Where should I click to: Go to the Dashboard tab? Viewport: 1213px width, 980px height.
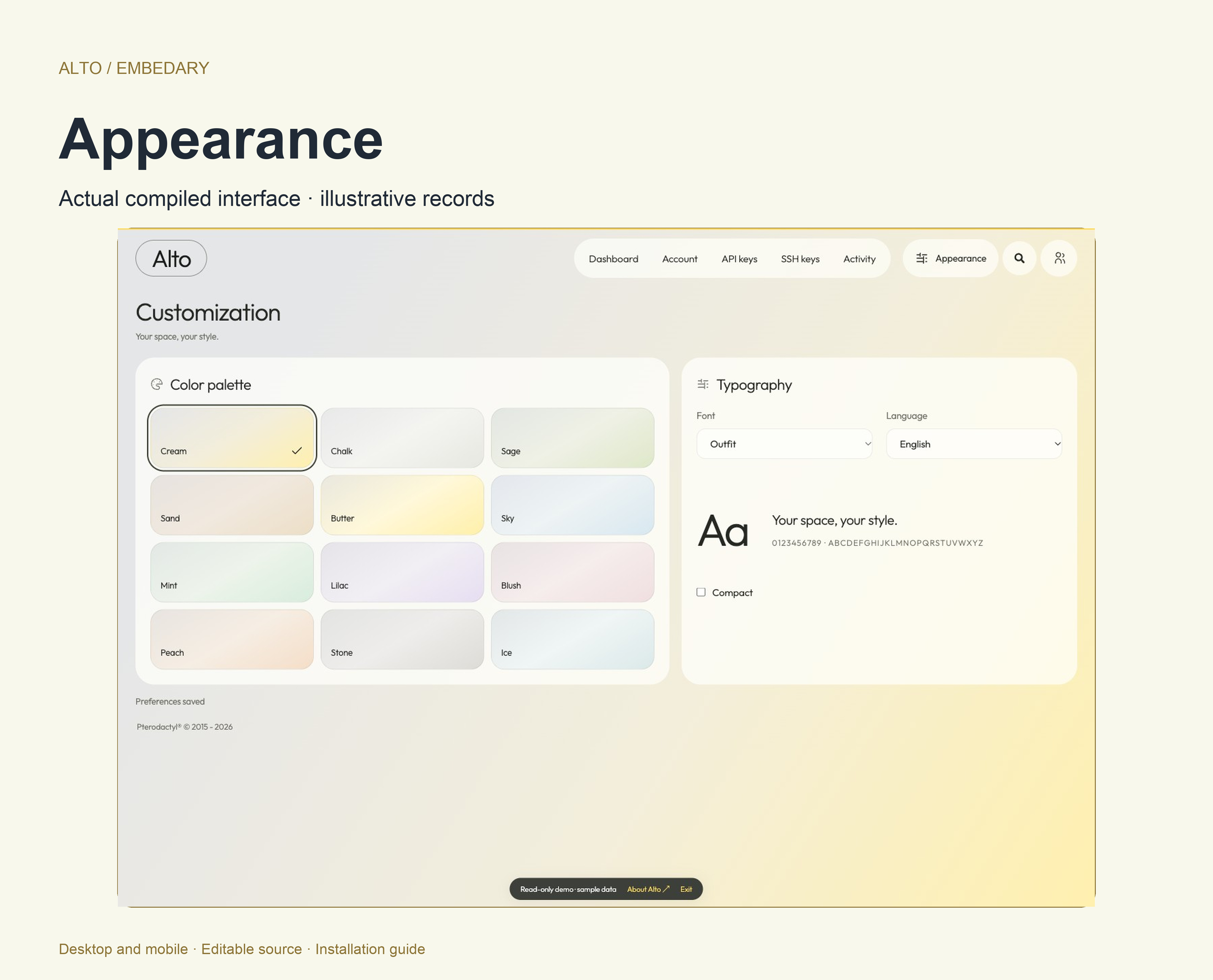[613, 259]
